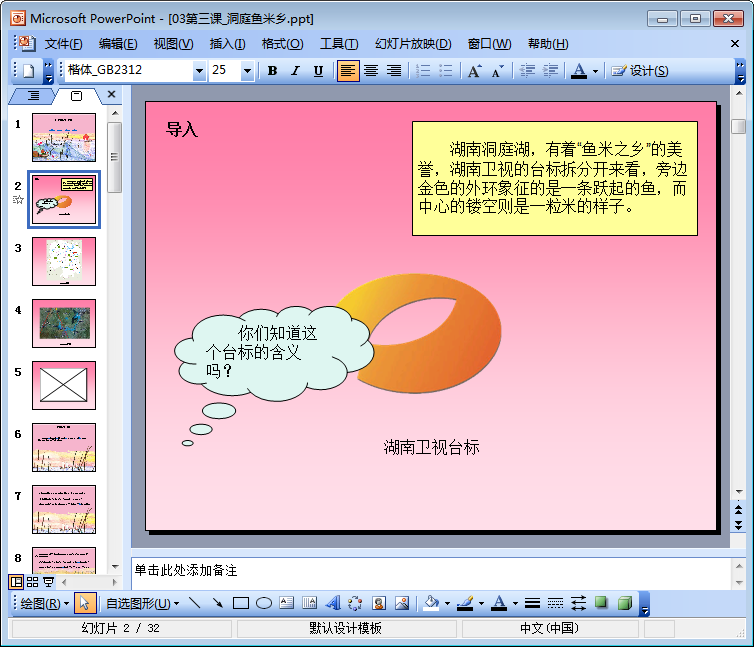Viewport: 754px width, 647px height.
Task: Open the 插入(I) menu
Action: pyautogui.click(x=227, y=44)
